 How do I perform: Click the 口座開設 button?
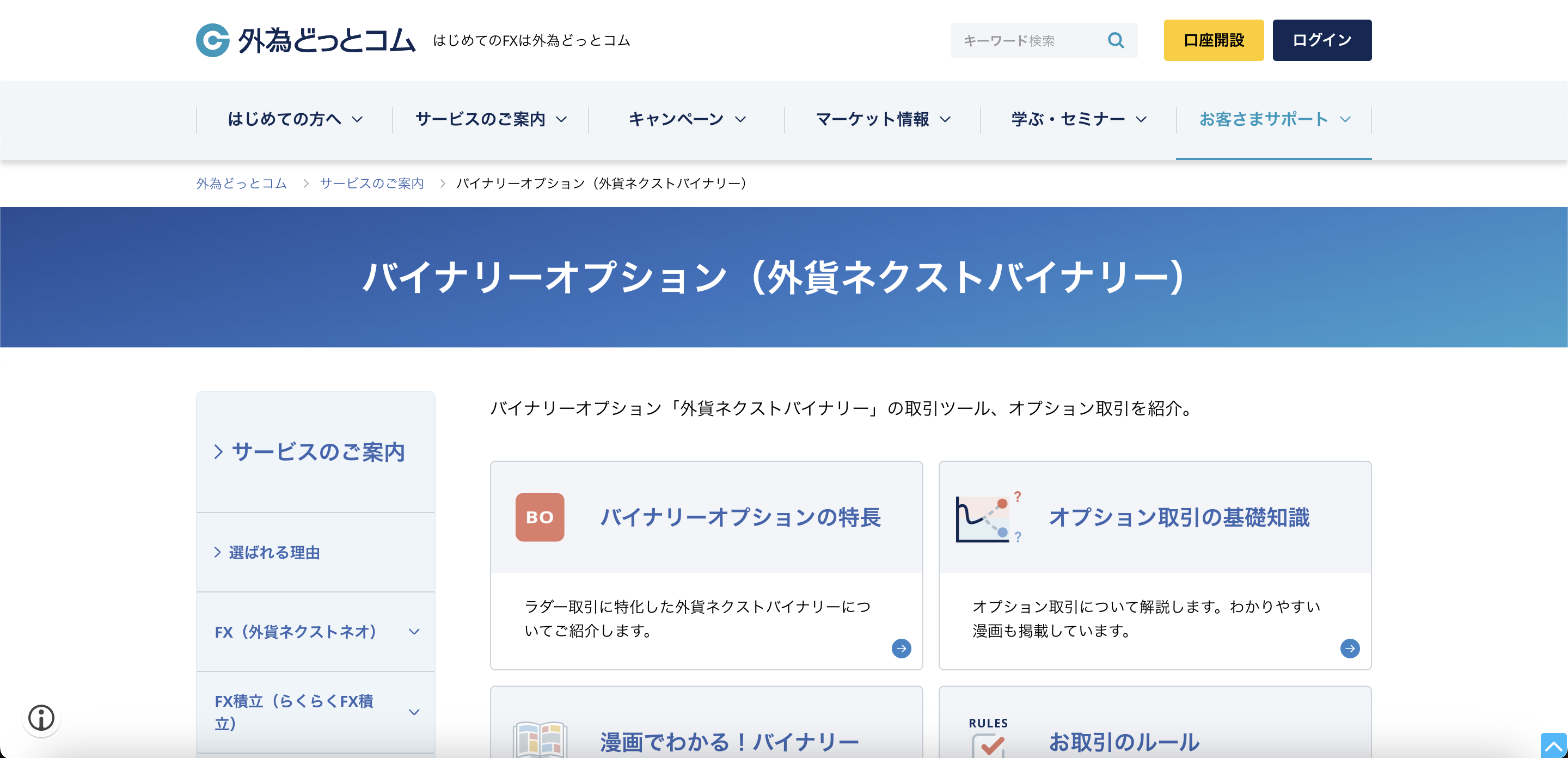[1213, 40]
